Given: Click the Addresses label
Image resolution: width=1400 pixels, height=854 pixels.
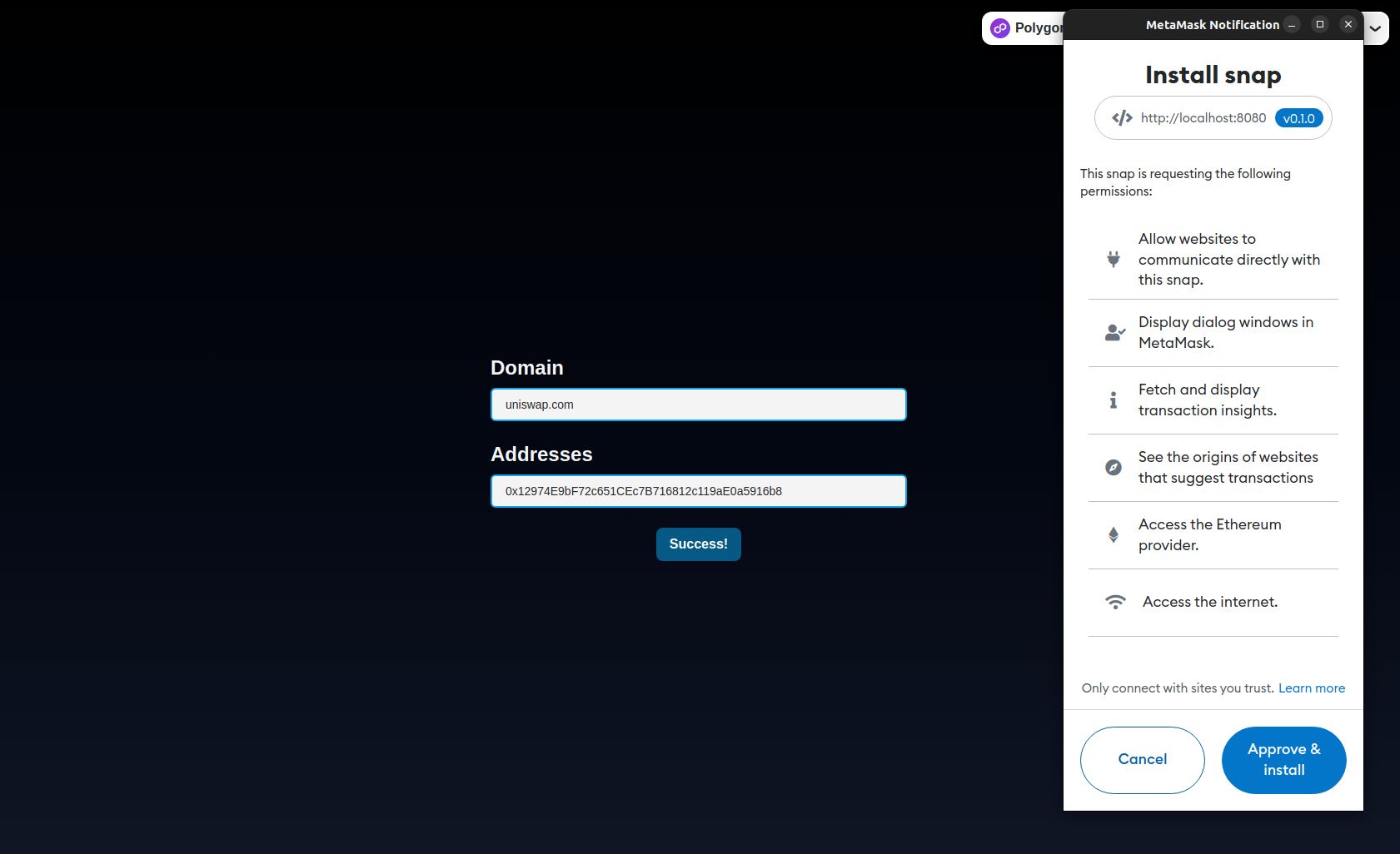Looking at the screenshot, I should pos(541,454).
